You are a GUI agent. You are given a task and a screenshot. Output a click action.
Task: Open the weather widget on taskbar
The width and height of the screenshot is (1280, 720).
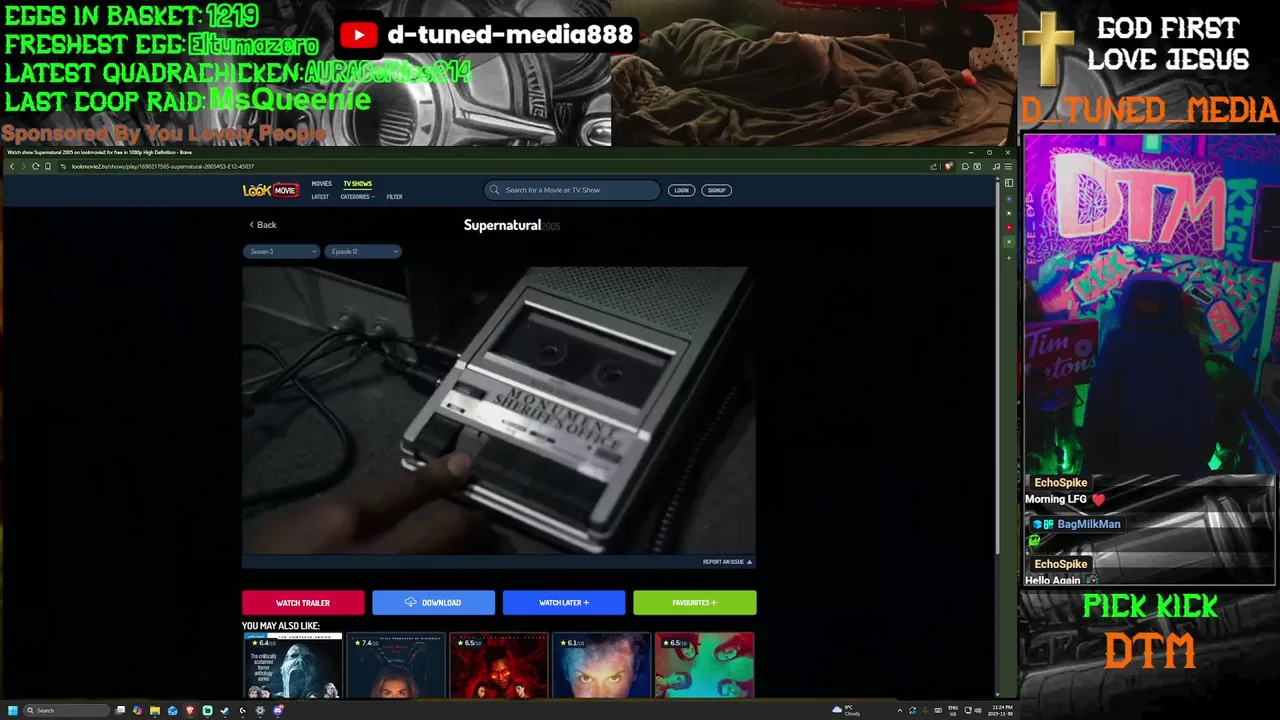(x=846, y=710)
